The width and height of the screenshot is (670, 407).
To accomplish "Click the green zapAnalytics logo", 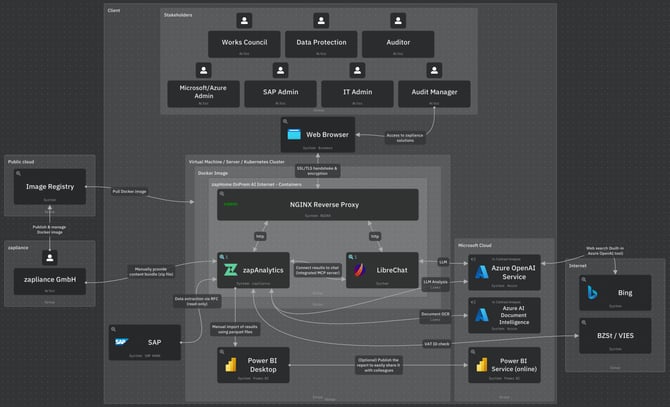I will coord(231,270).
